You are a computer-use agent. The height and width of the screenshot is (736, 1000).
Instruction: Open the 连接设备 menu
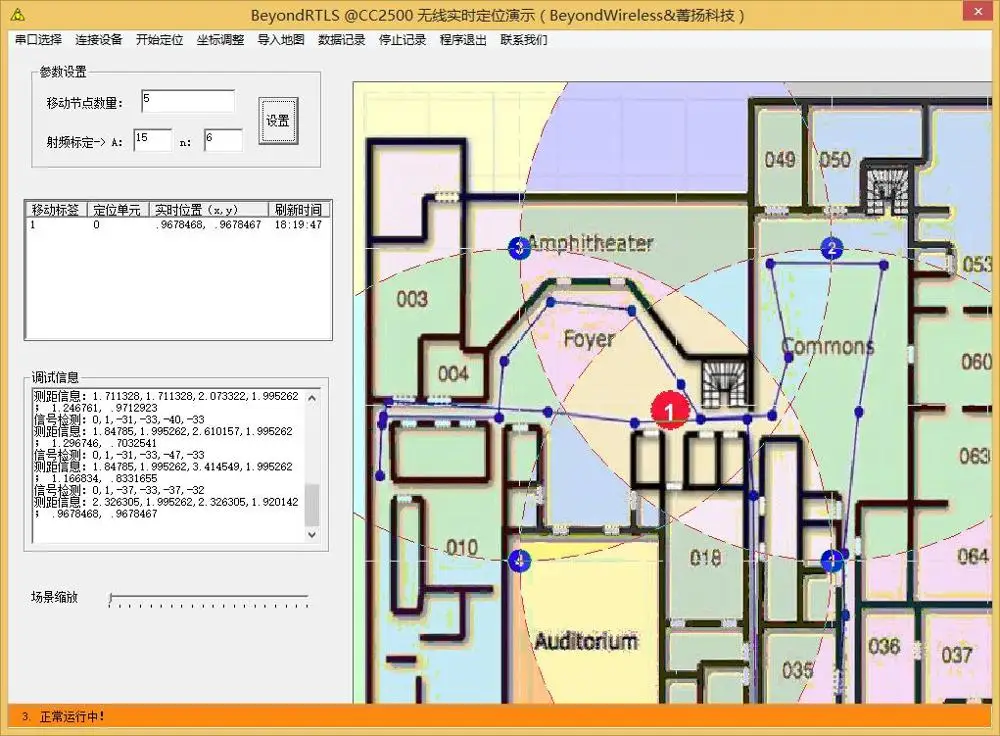[99, 40]
